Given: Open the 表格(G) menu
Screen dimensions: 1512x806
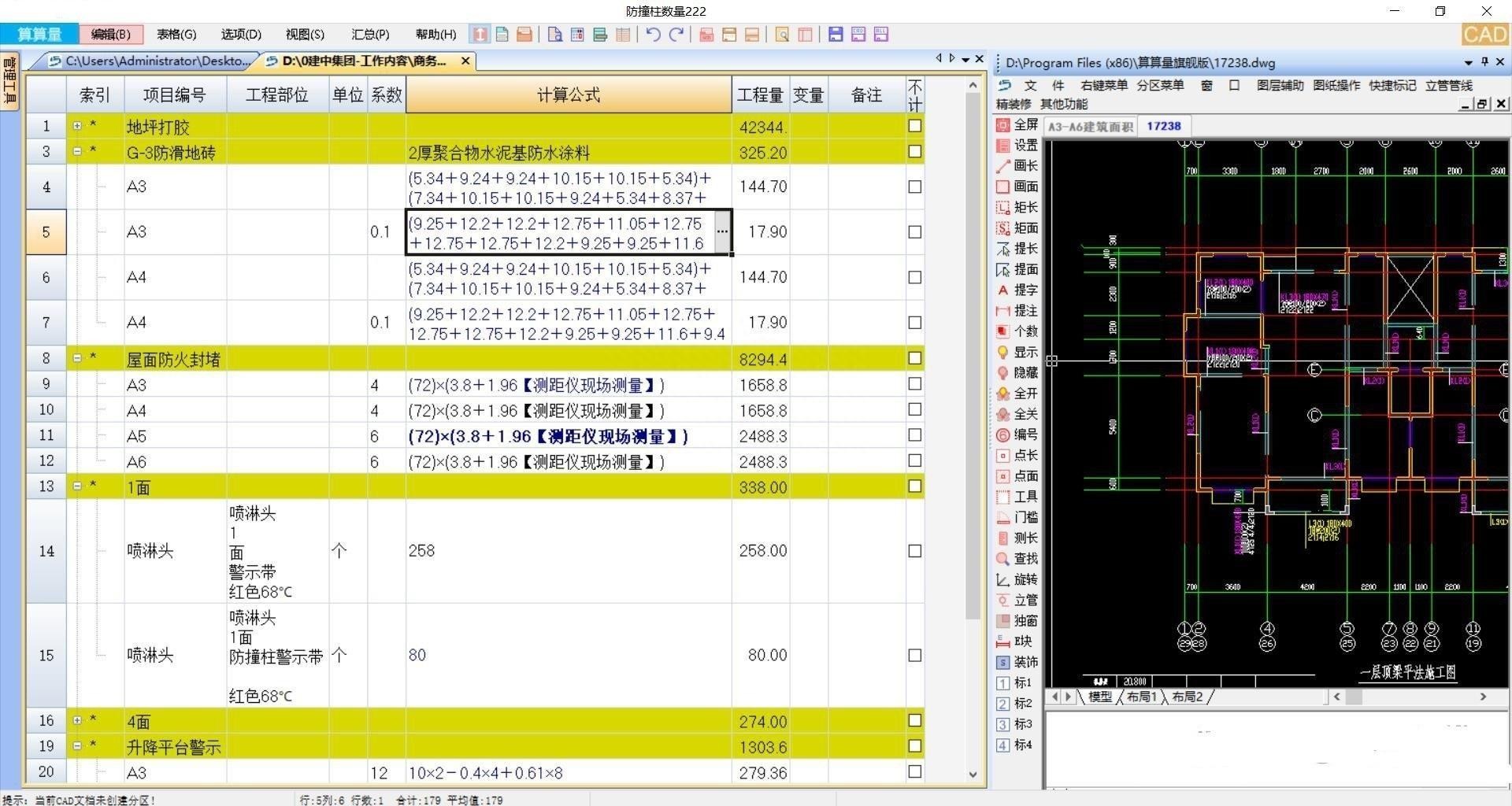Looking at the screenshot, I should [x=176, y=35].
